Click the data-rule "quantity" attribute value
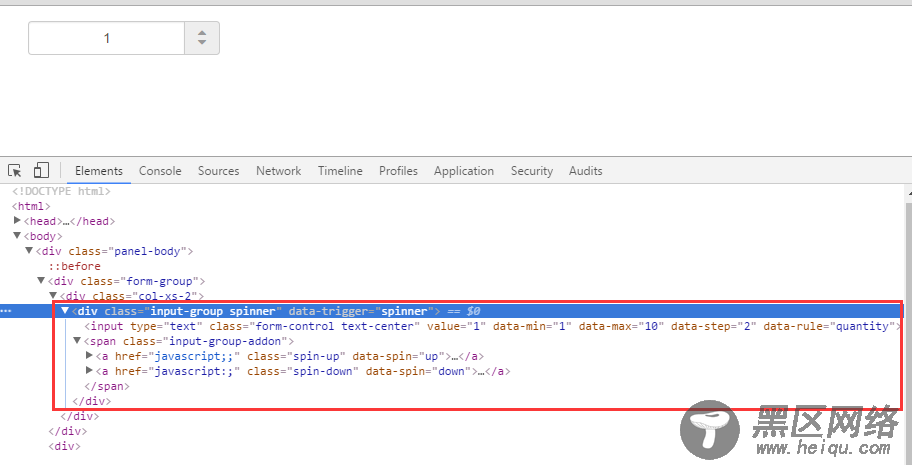The height and width of the screenshot is (465, 912). point(863,326)
